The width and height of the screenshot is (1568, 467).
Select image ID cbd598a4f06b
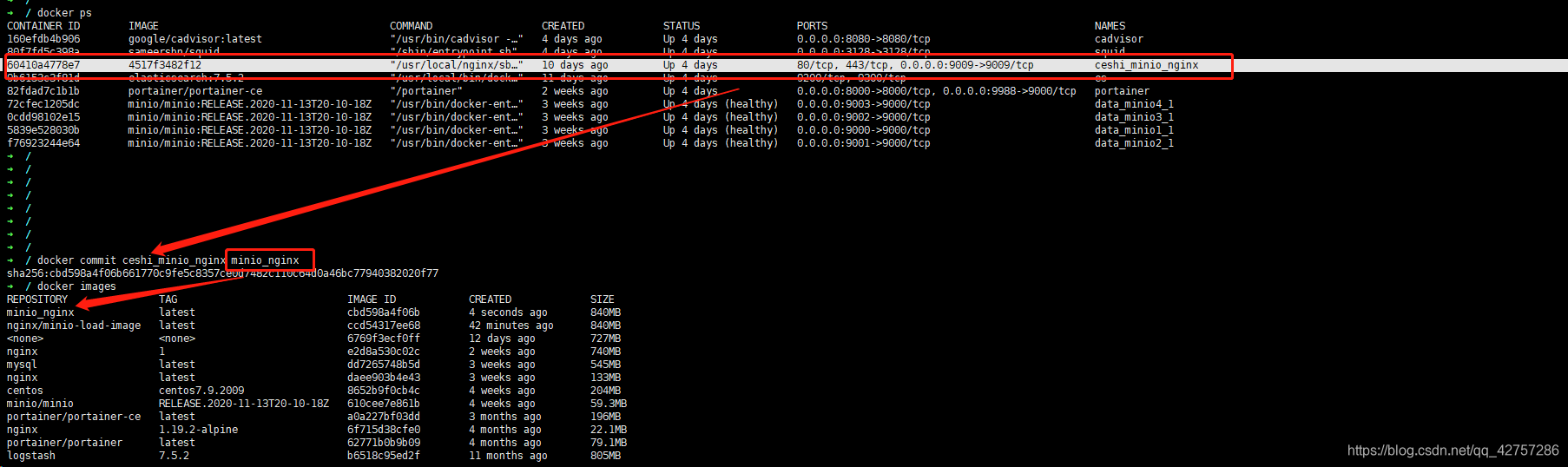coord(384,312)
